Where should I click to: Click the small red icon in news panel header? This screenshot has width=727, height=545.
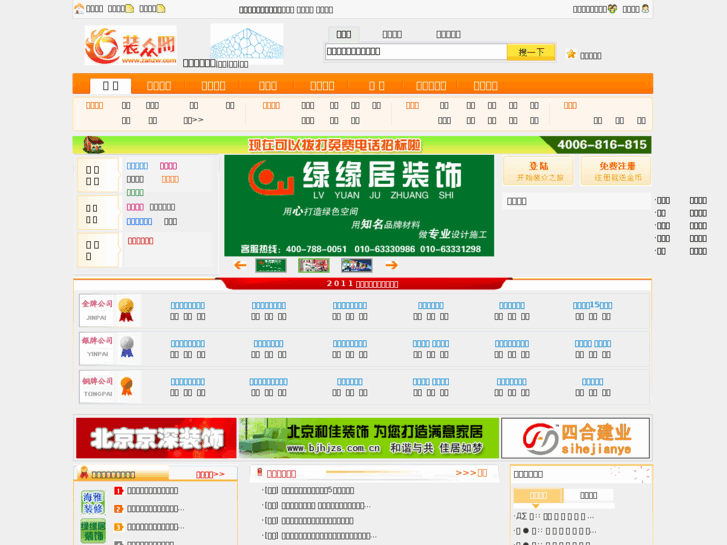tap(260, 472)
